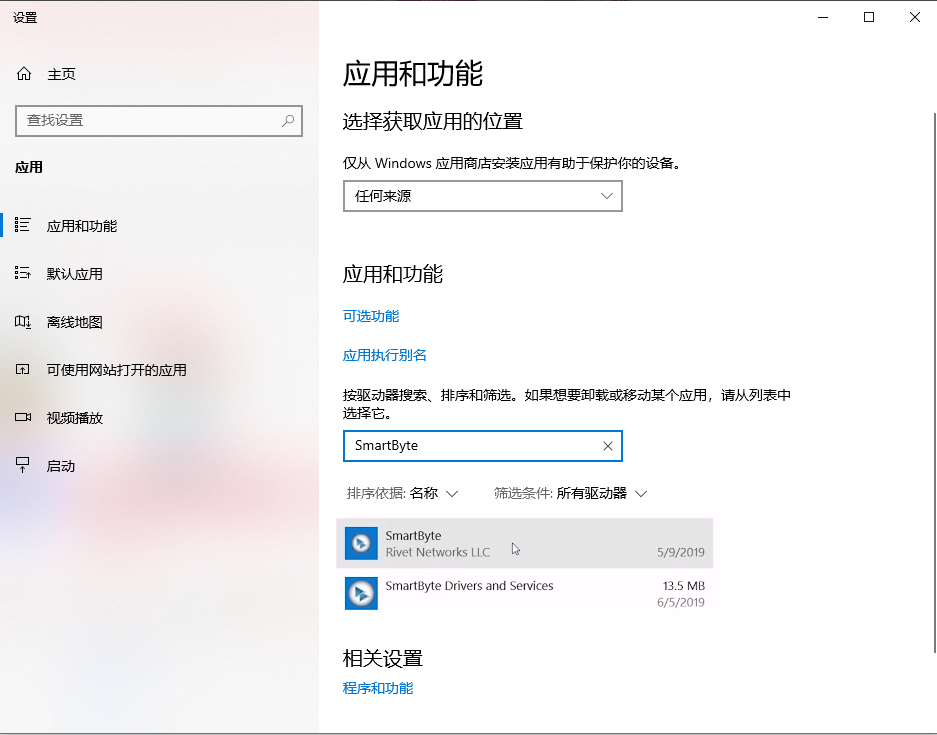
Task: Click the vertical scrollbar on the right
Action: (x=934, y=382)
